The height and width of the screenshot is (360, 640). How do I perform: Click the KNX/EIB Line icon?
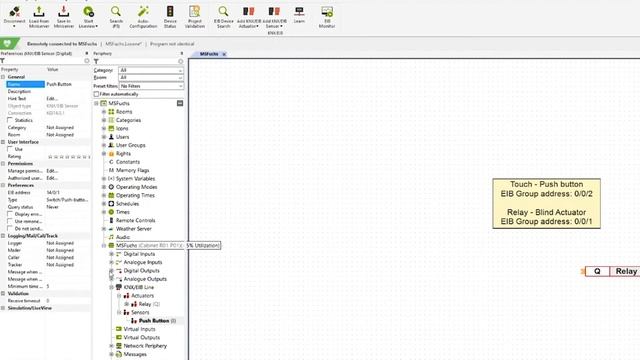(119, 287)
